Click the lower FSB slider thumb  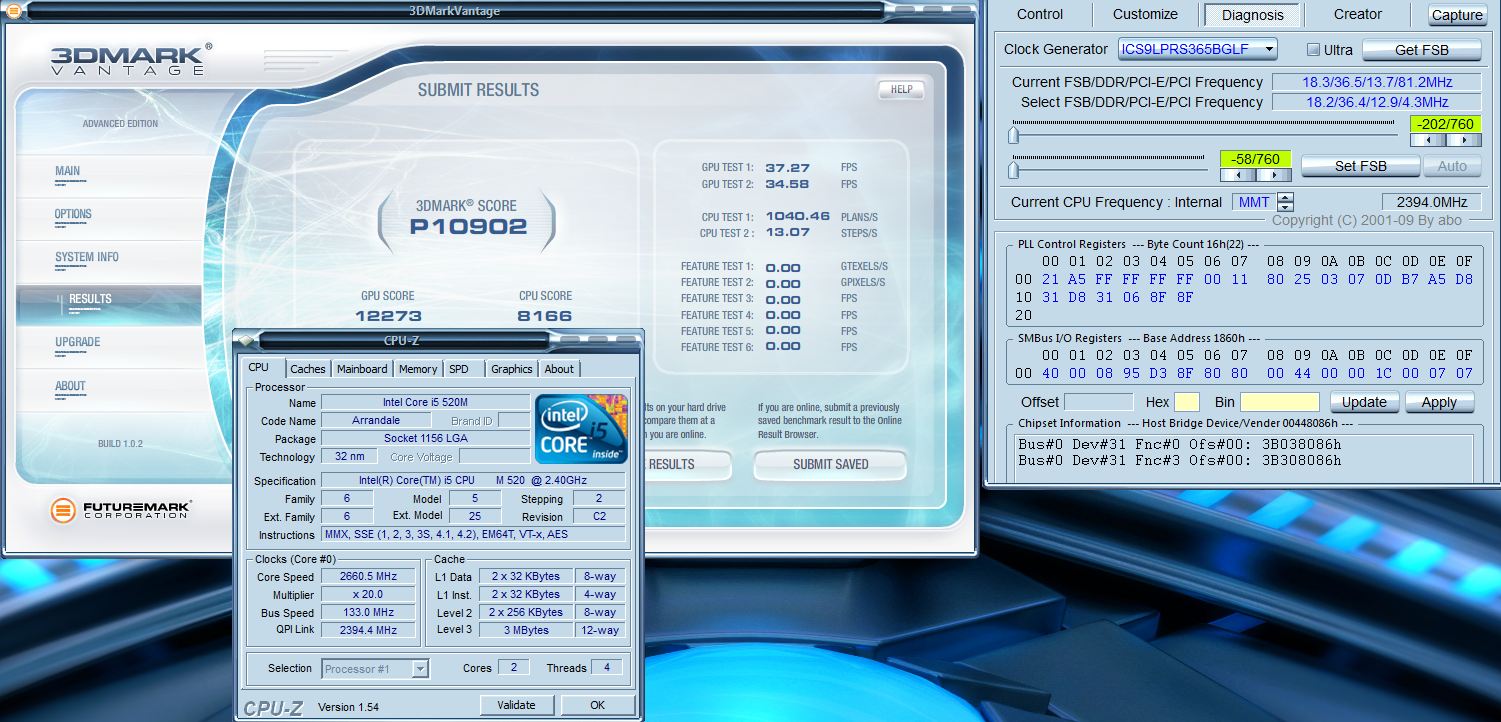1014,168
